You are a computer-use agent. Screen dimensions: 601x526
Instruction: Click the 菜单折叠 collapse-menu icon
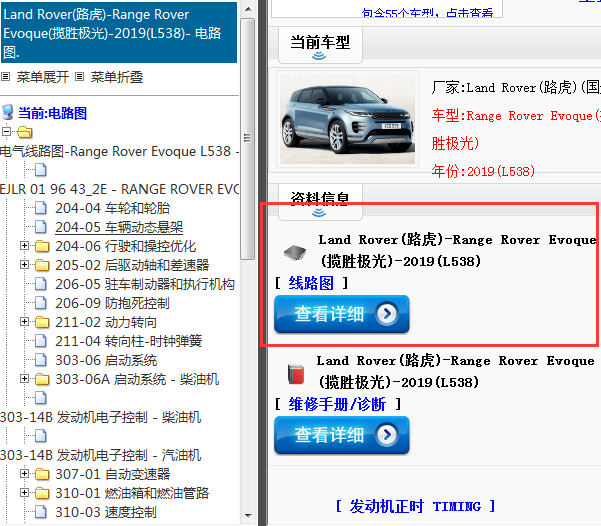79,77
